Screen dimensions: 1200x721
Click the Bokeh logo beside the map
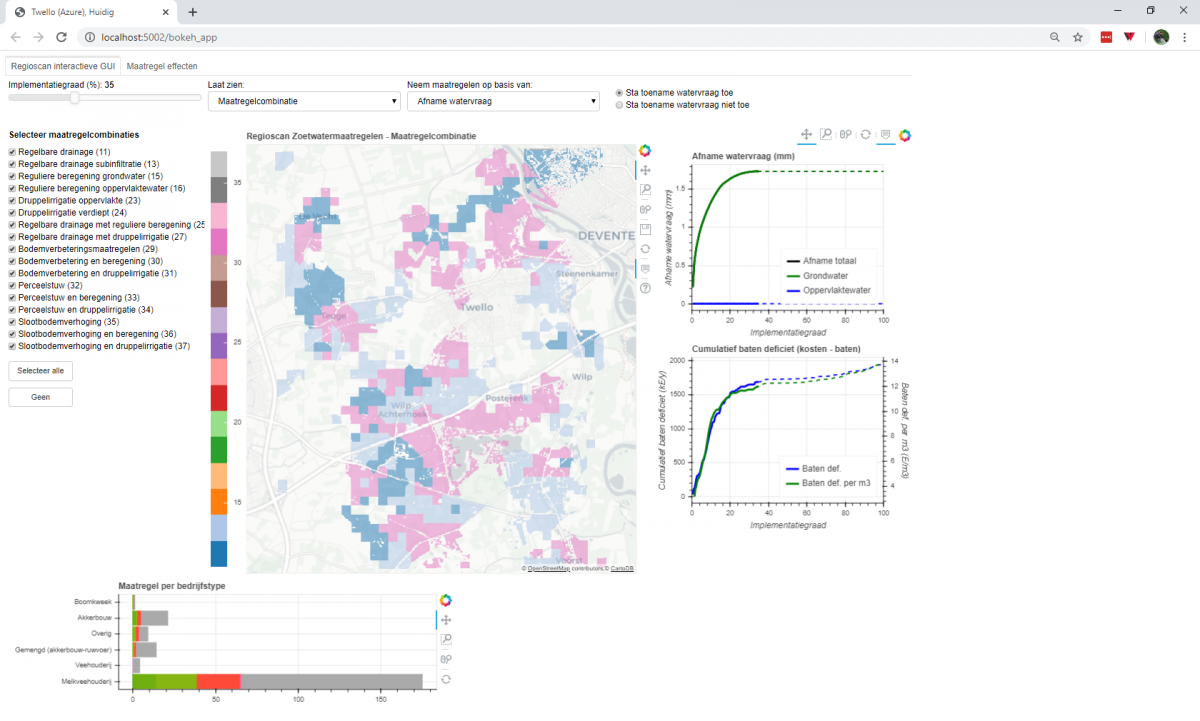tap(645, 150)
